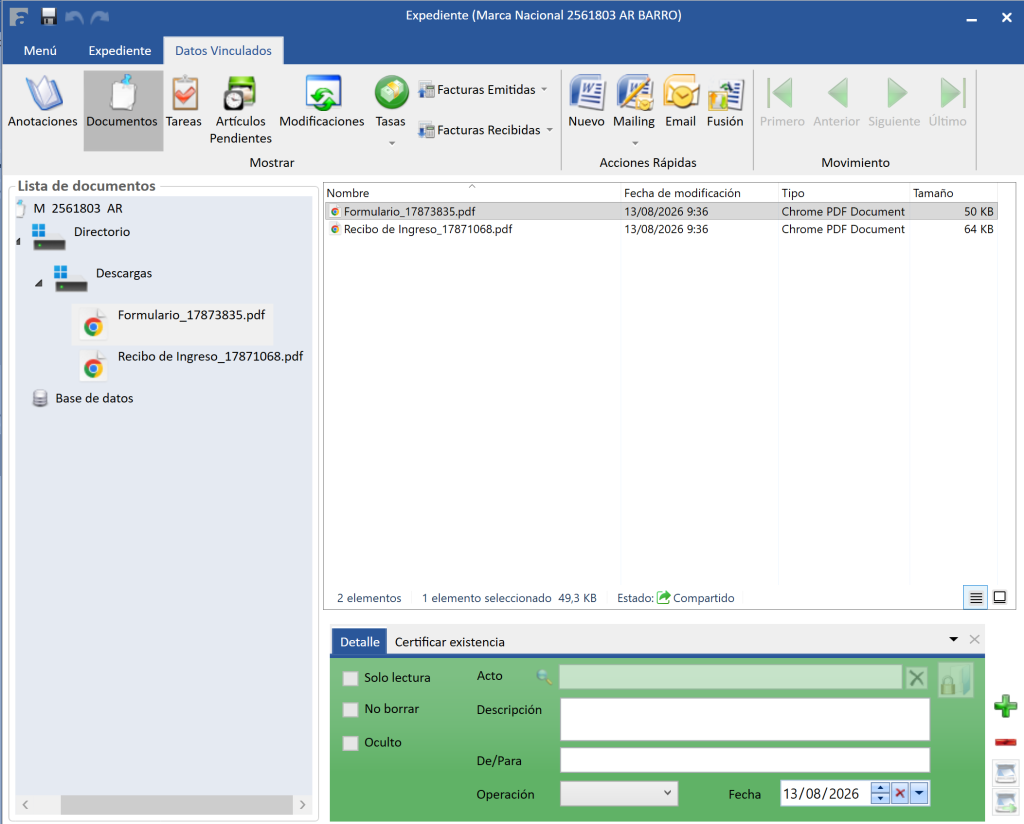This screenshot has height=824, width=1024.
Task: Click the green plus add icon
Action: coord(1006,706)
